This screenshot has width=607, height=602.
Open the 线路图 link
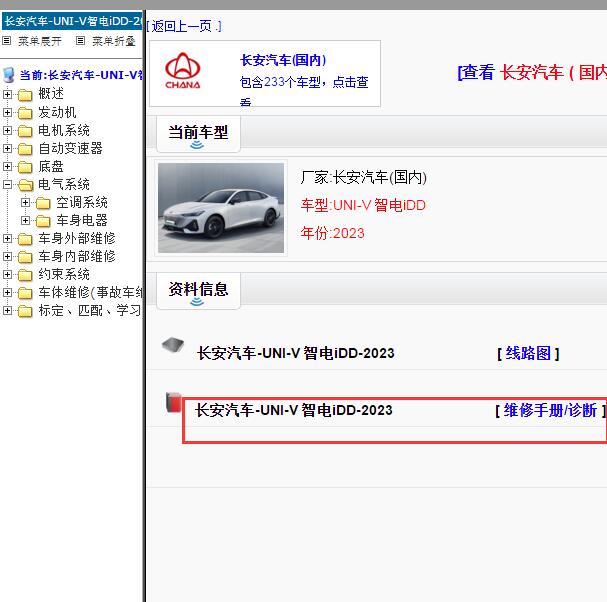coord(528,353)
